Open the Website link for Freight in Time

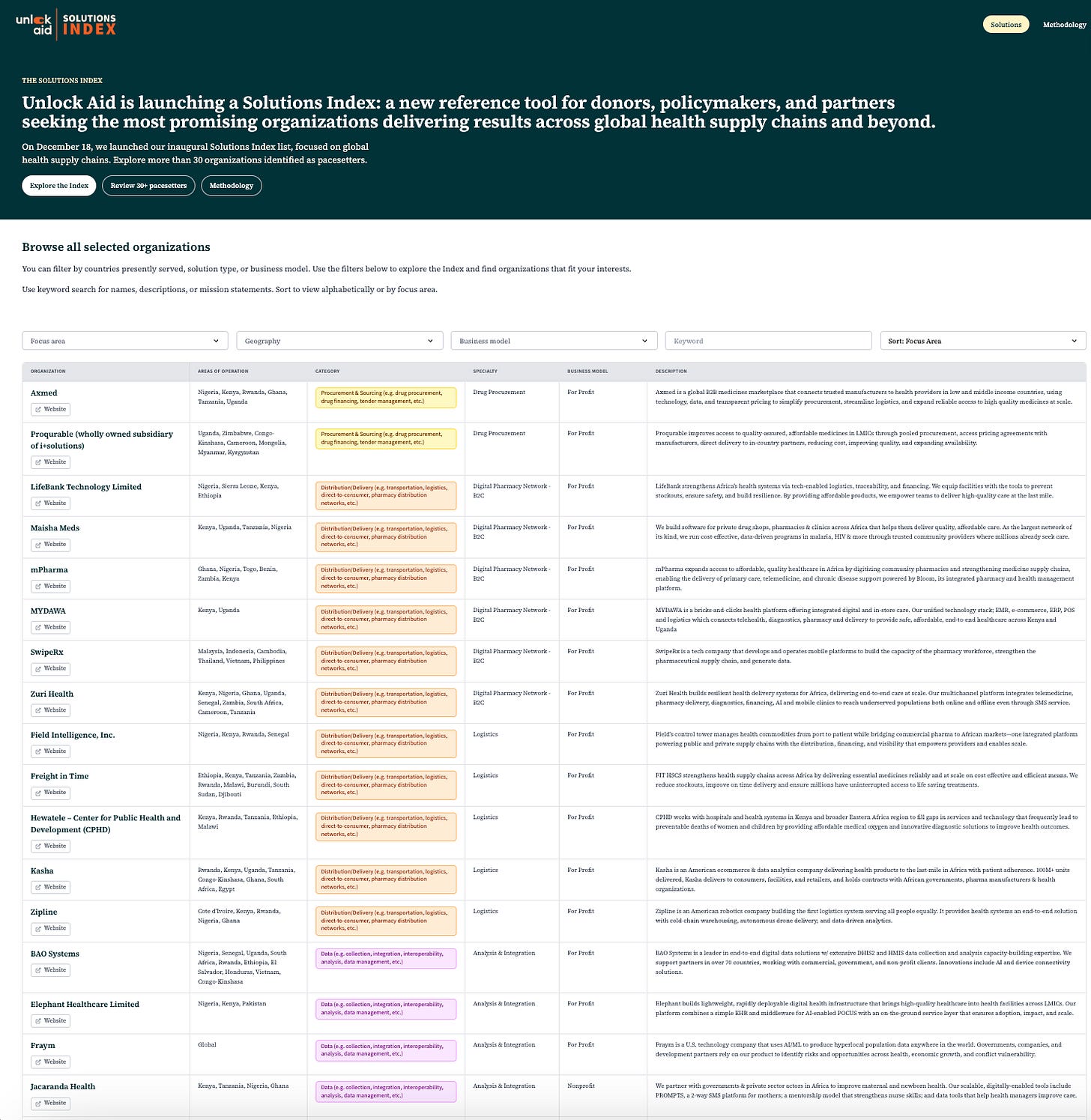[x=50, y=793]
